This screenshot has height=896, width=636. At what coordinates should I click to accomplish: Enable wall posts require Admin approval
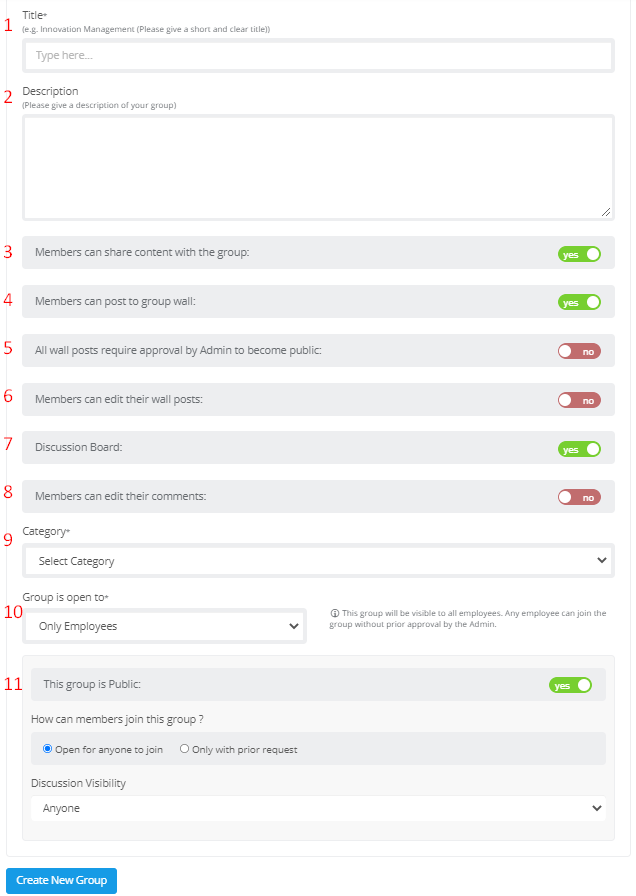[579, 351]
